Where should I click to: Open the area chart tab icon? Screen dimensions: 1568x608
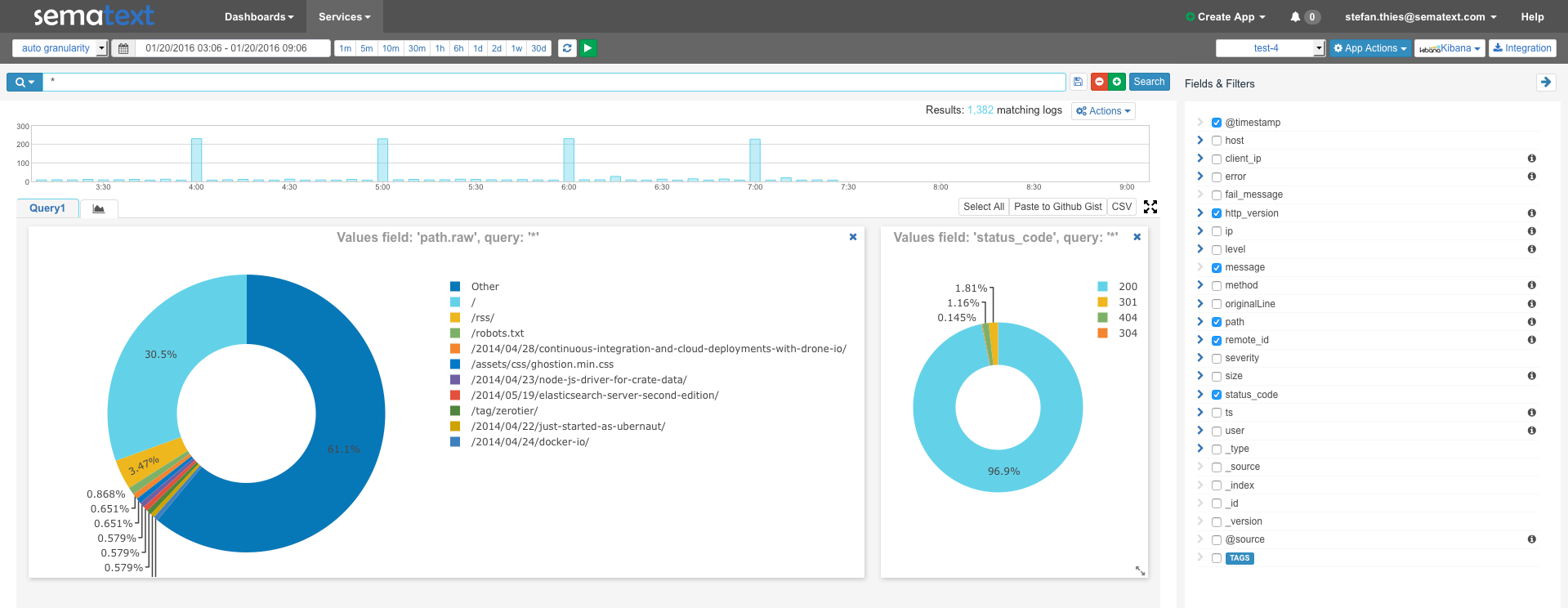click(x=99, y=208)
